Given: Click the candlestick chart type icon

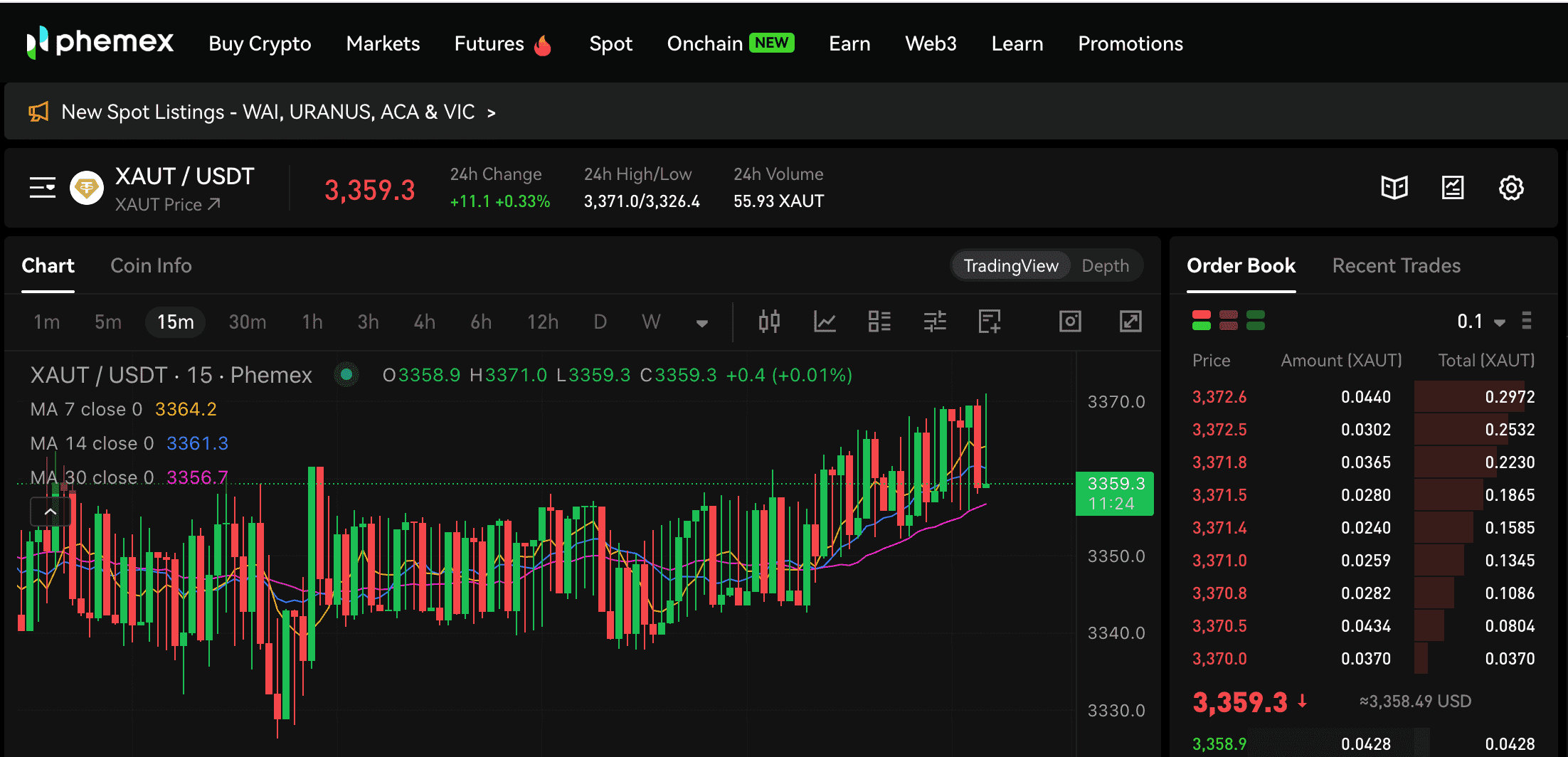Looking at the screenshot, I should tap(769, 322).
